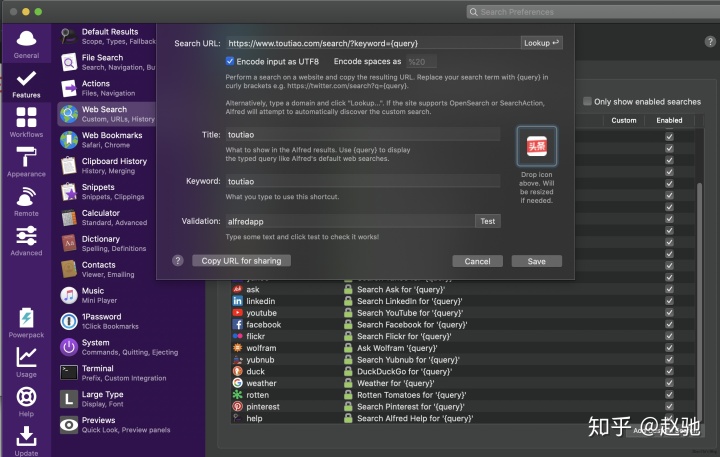Screen dimensions: 720x457
Task: Click the Terminal feature icon
Action: coord(69,373)
